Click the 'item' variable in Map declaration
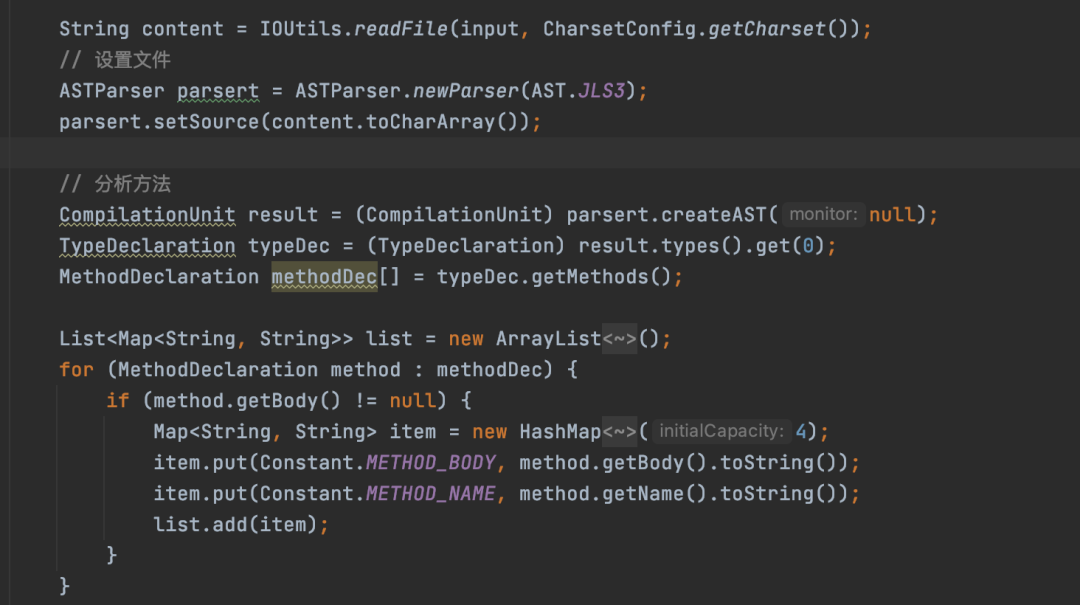 tap(413, 432)
